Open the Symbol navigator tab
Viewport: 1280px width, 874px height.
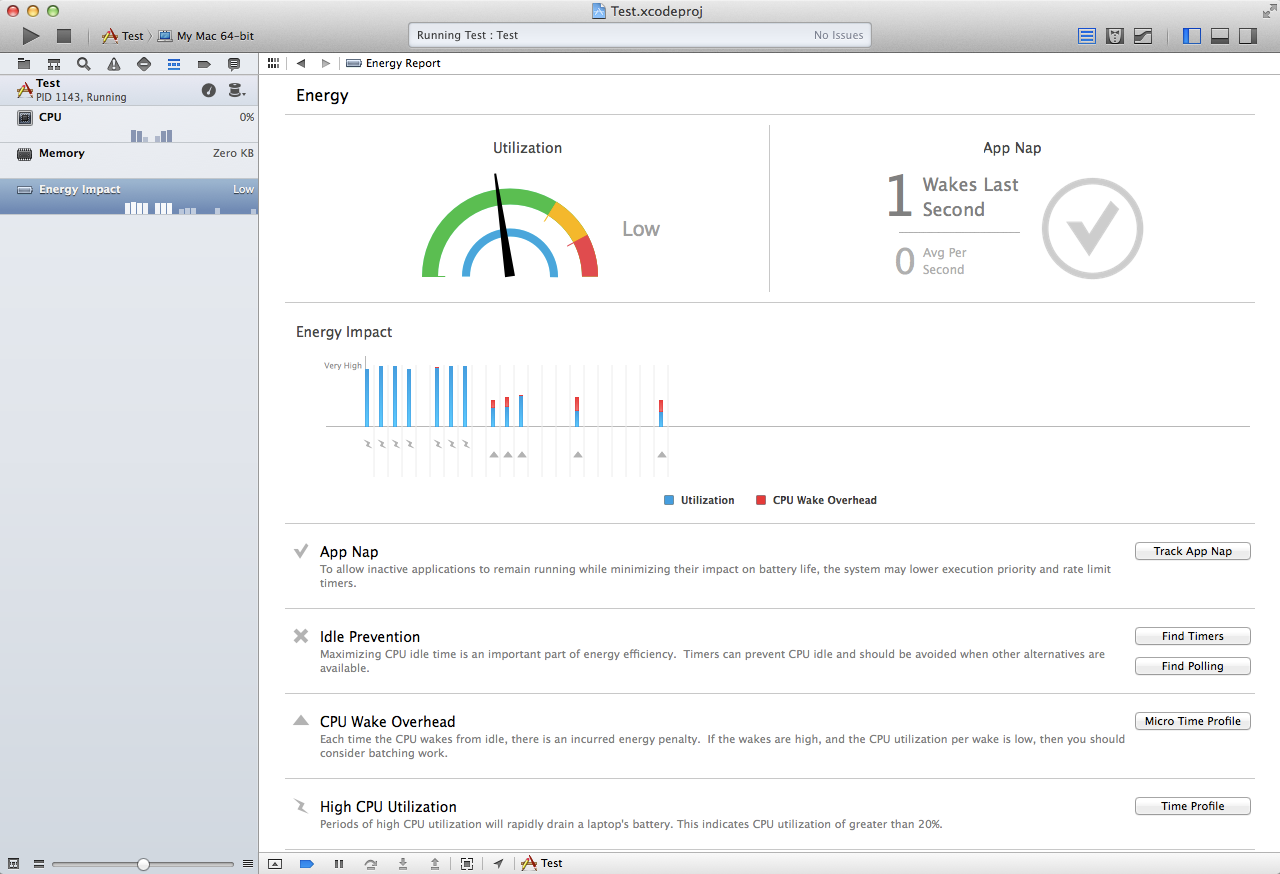point(54,64)
